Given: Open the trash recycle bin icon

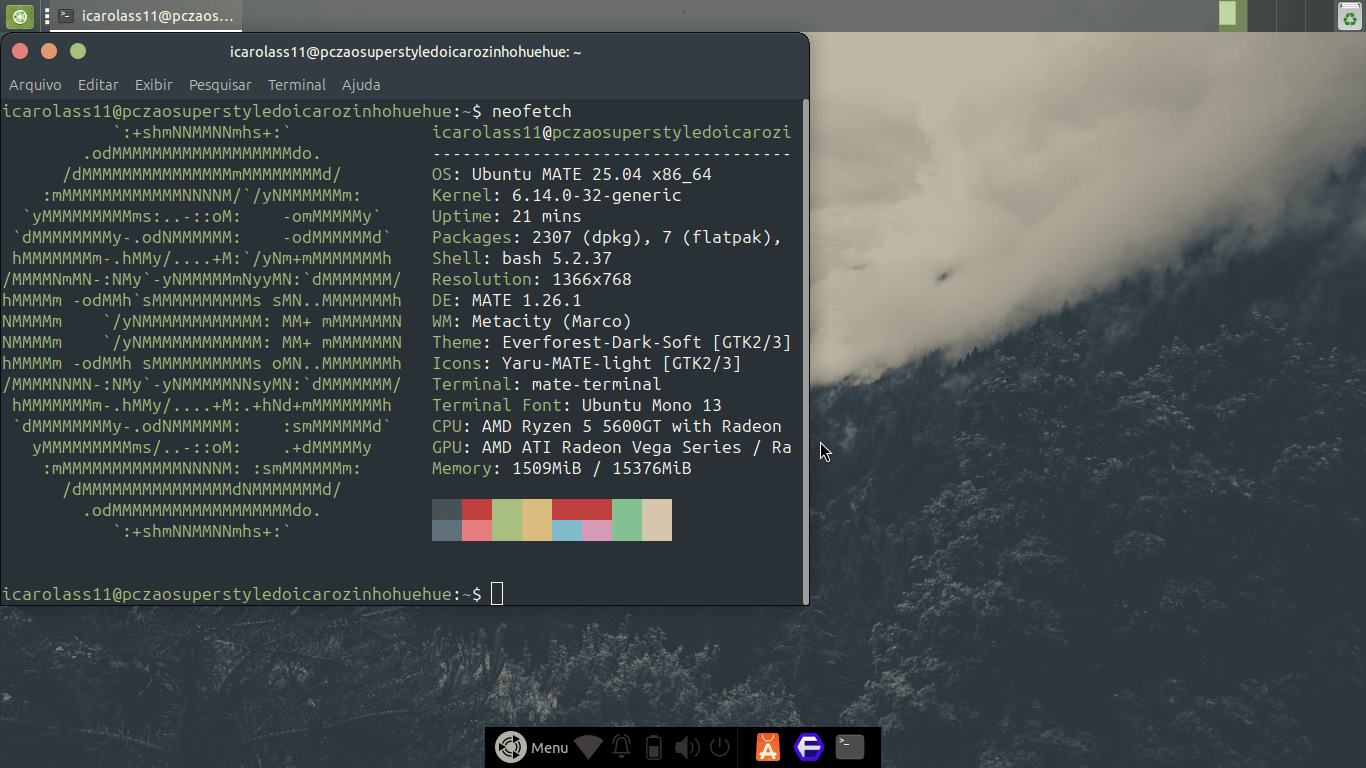Looking at the screenshot, I should (1350, 15).
